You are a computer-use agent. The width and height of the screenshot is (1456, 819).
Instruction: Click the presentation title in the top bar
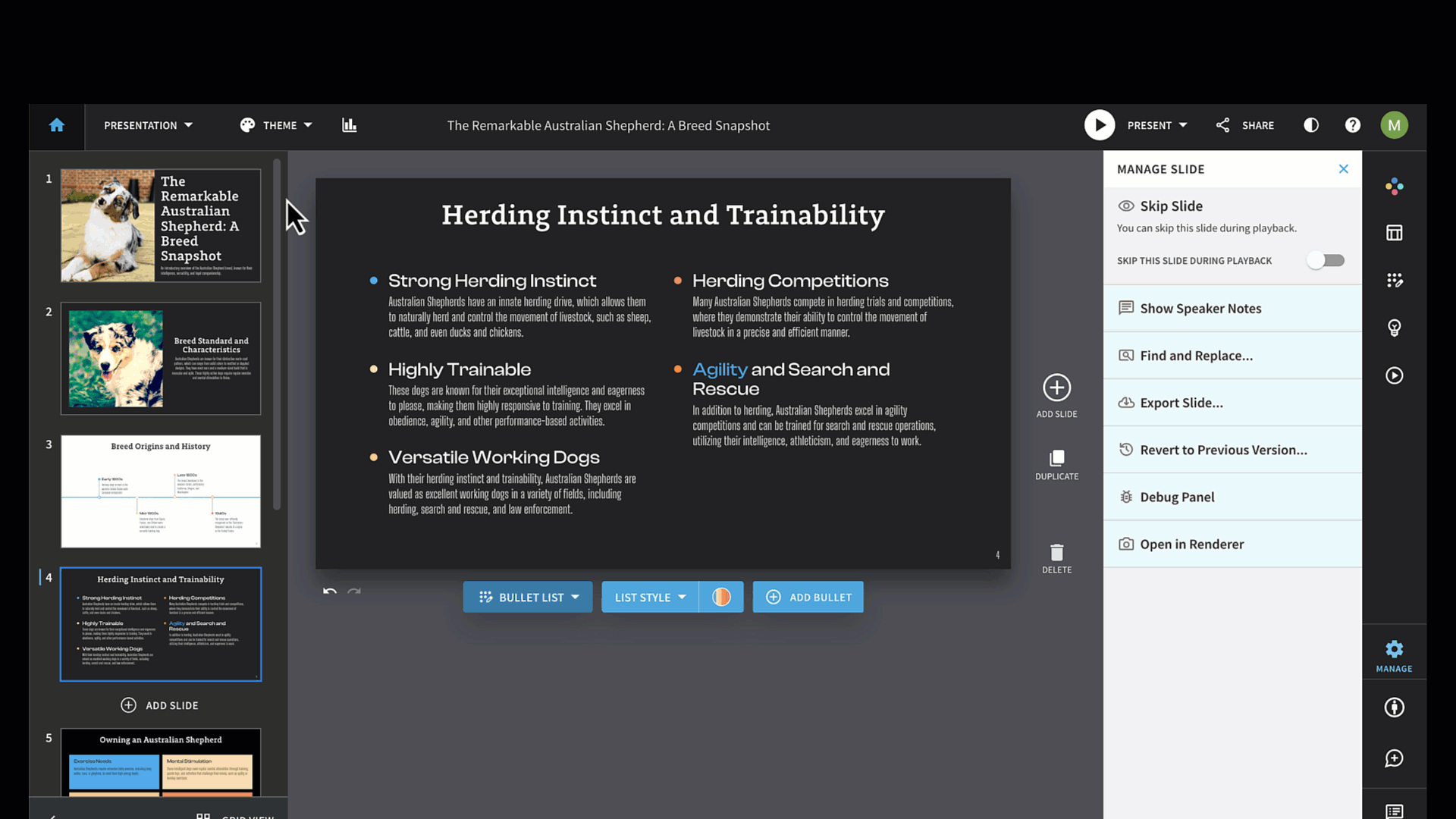point(608,125)
